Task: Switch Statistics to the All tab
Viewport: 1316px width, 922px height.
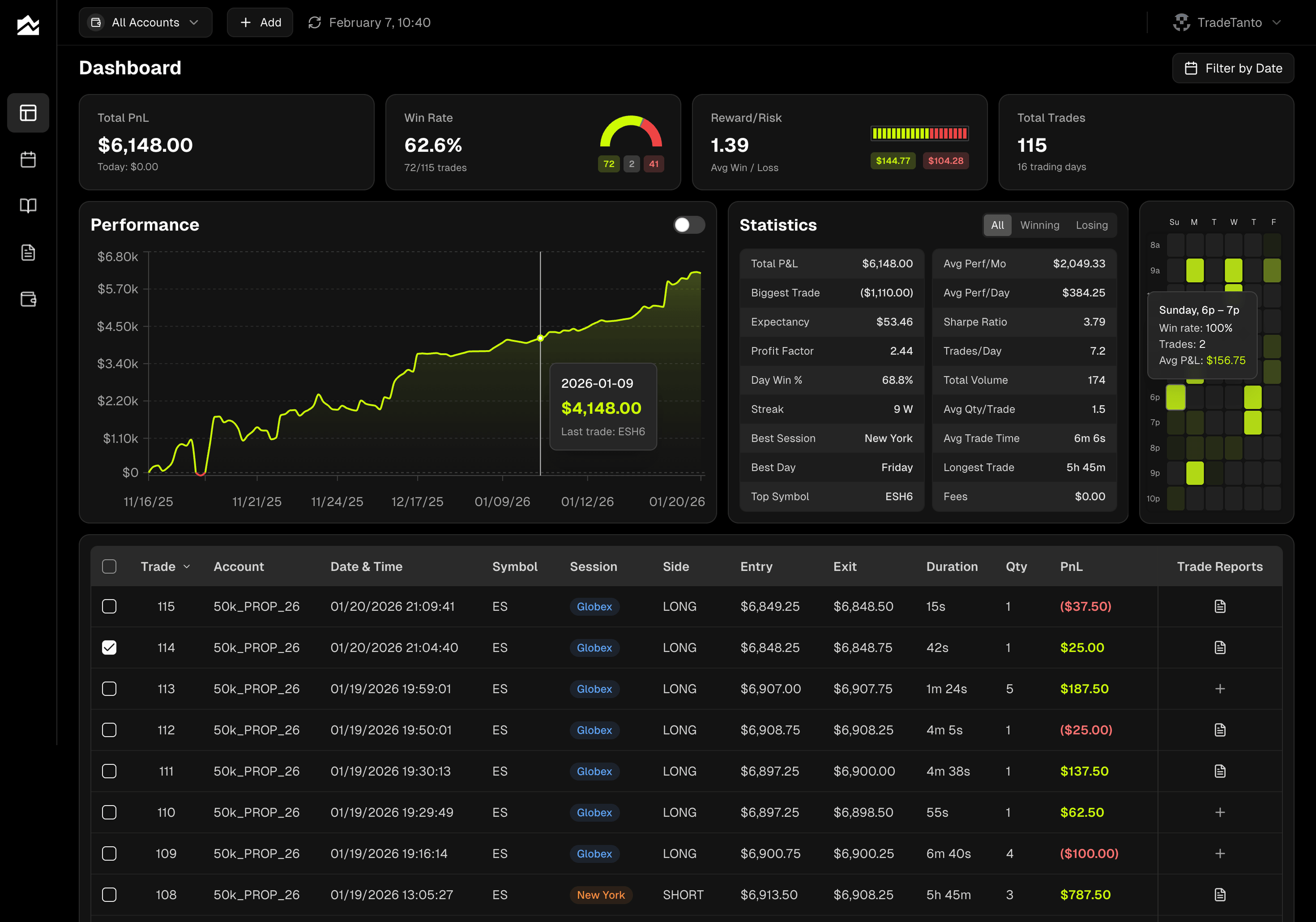Action: point(997,225)
